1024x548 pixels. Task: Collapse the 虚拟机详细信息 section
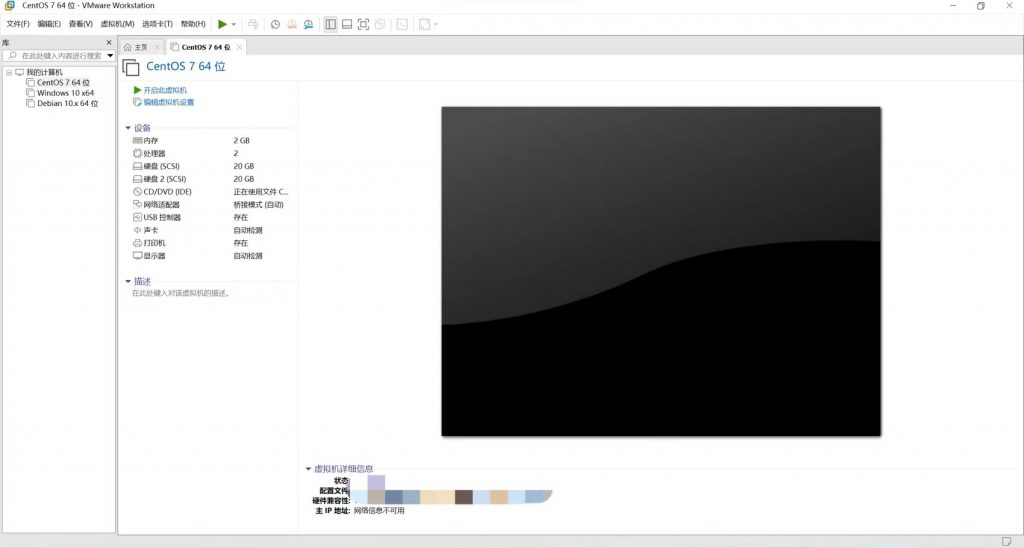(x=308, y=469)
